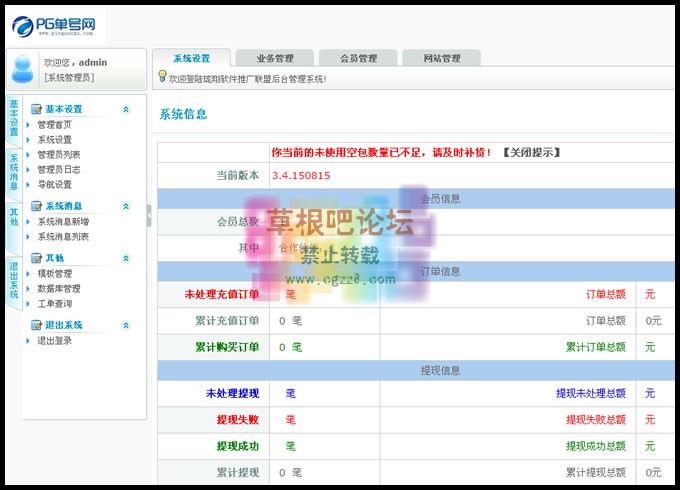680x490 pixels.
Task: Click the admin user avatar icon
Action: coord(23,69)
